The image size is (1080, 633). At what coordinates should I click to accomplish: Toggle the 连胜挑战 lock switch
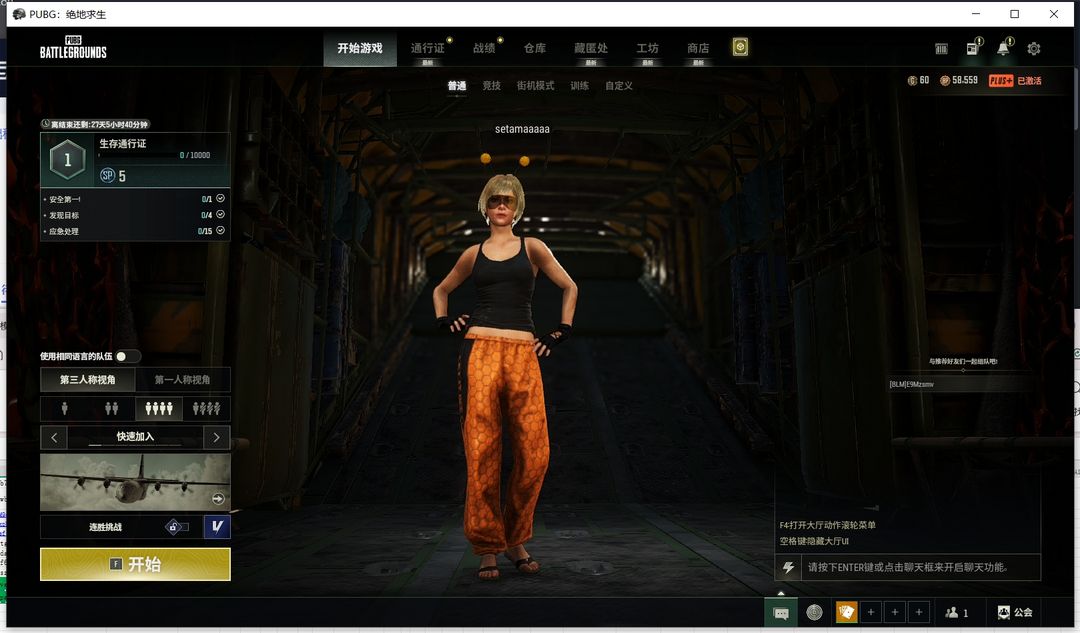point(177,527)
